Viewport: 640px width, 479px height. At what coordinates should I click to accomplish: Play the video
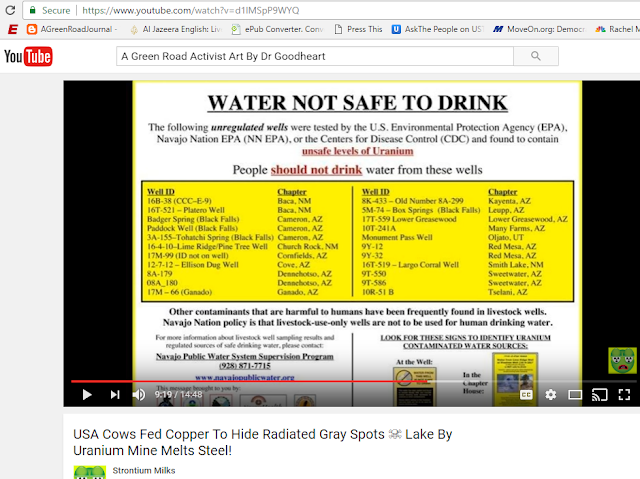(x=87, y=395)
